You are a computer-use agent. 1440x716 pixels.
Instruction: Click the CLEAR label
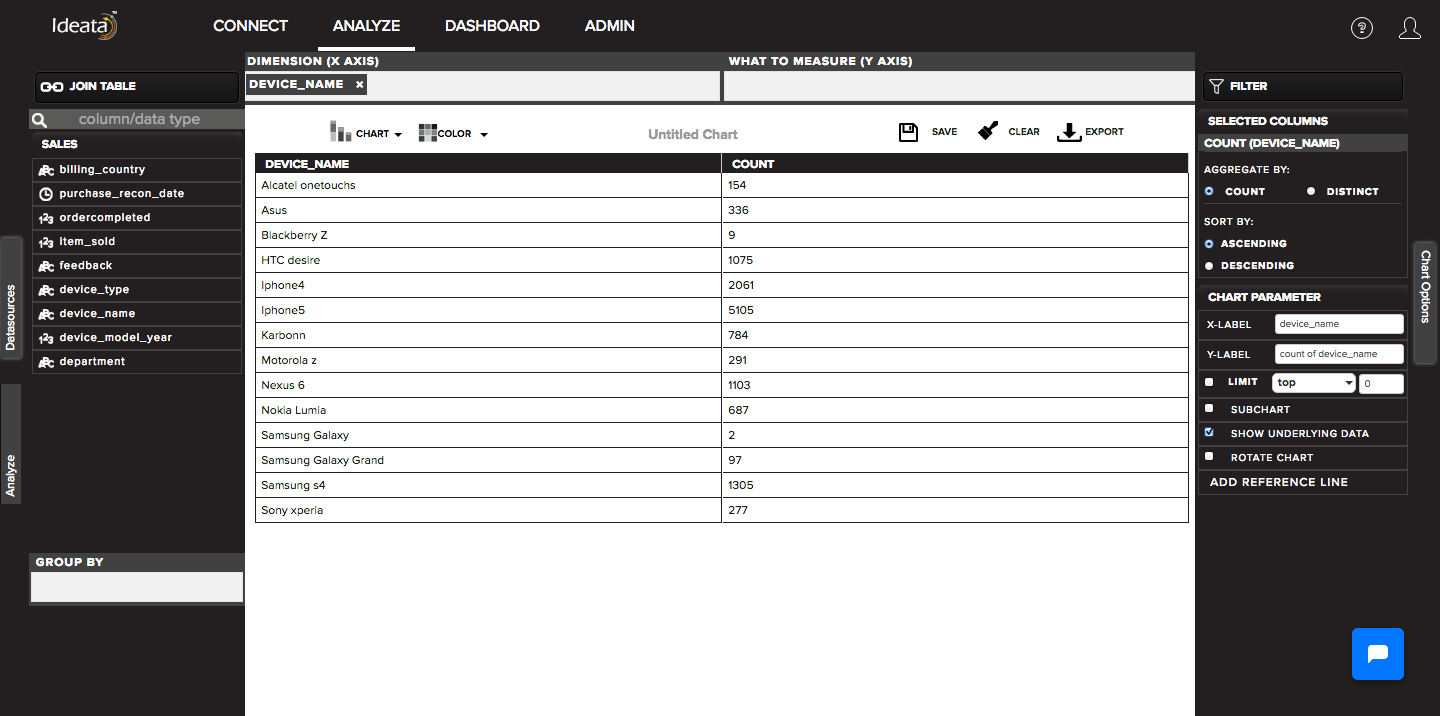point(1024,132)
